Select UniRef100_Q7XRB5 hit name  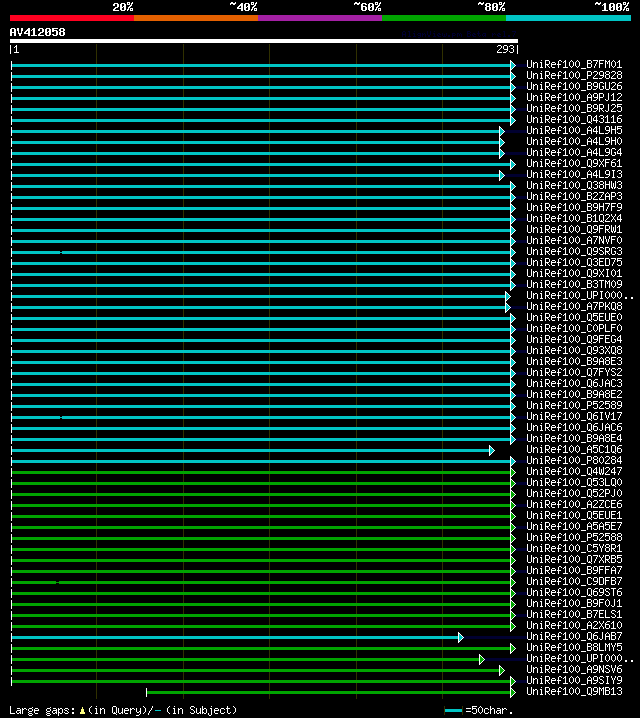[574, 559]
